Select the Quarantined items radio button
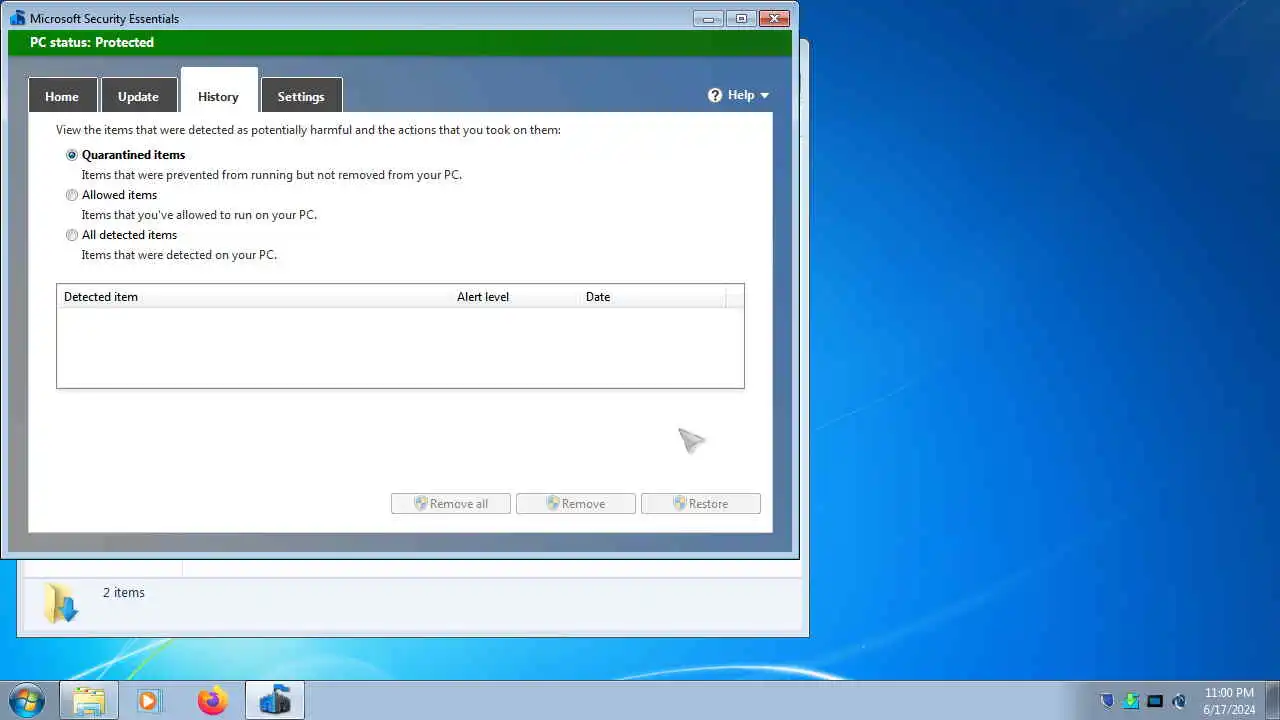Viewport: 1280px width, 720px height. click(x=72, y=155)
